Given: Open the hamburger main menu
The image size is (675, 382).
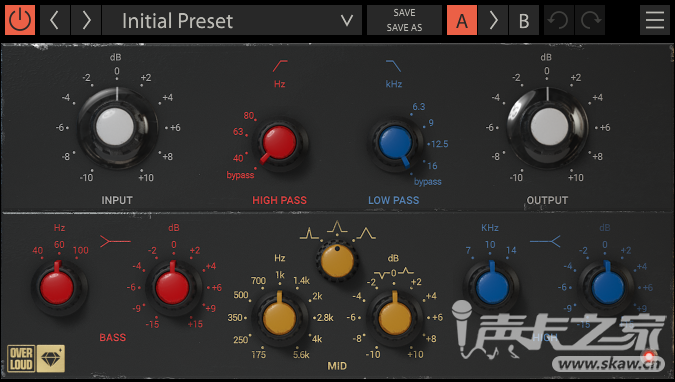Looking at the screenshot, I should (x=655, y=20).
